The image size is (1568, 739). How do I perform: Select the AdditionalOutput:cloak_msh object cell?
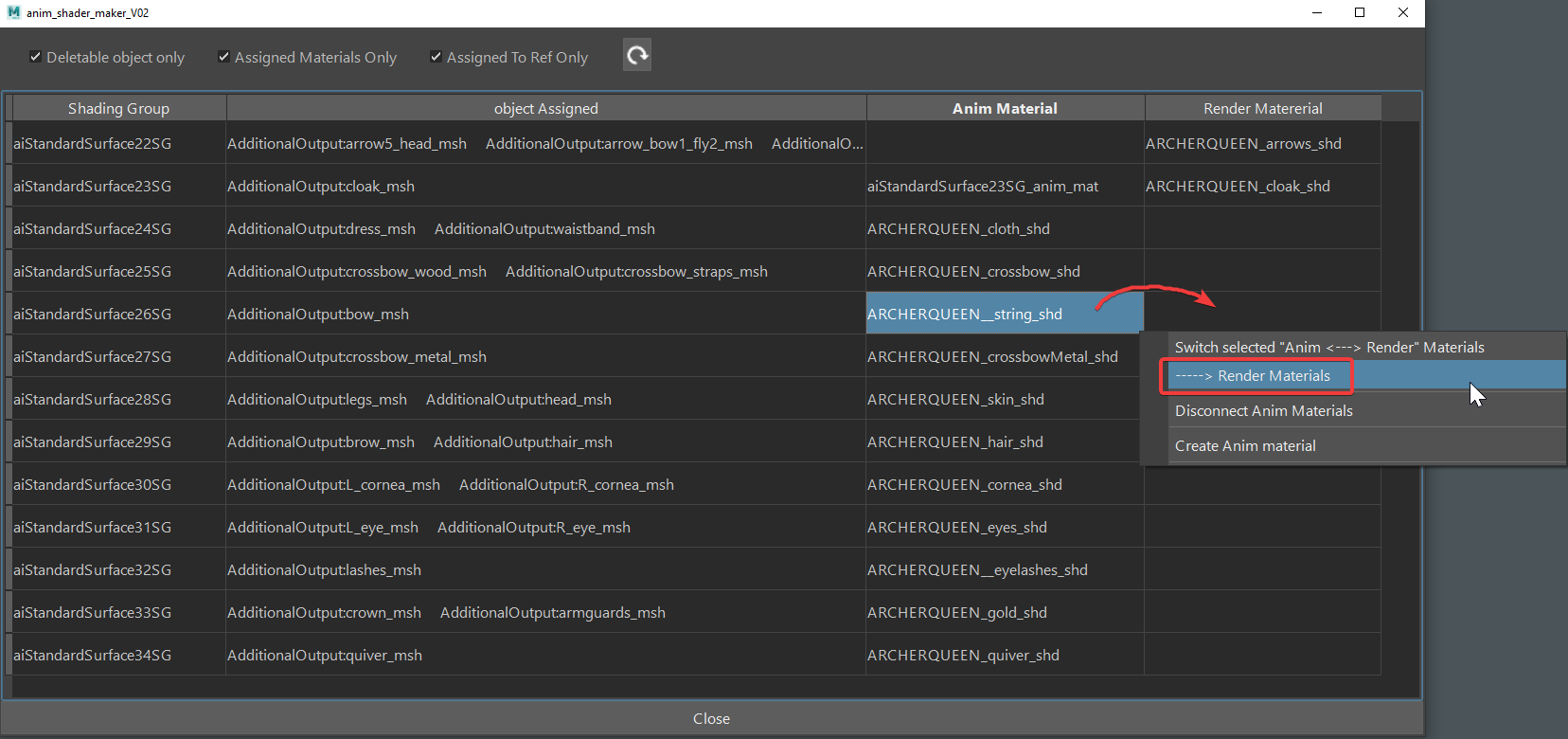[546, 186]
